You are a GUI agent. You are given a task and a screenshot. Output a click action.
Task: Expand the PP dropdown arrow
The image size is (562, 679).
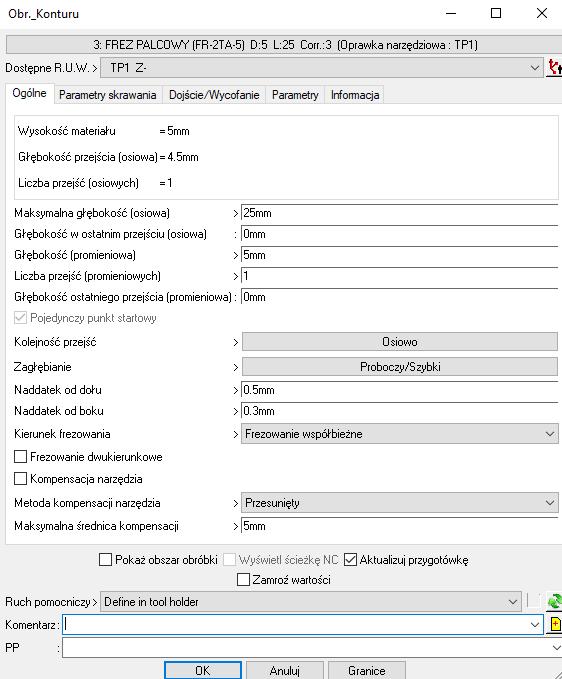[x=556, y=648]
